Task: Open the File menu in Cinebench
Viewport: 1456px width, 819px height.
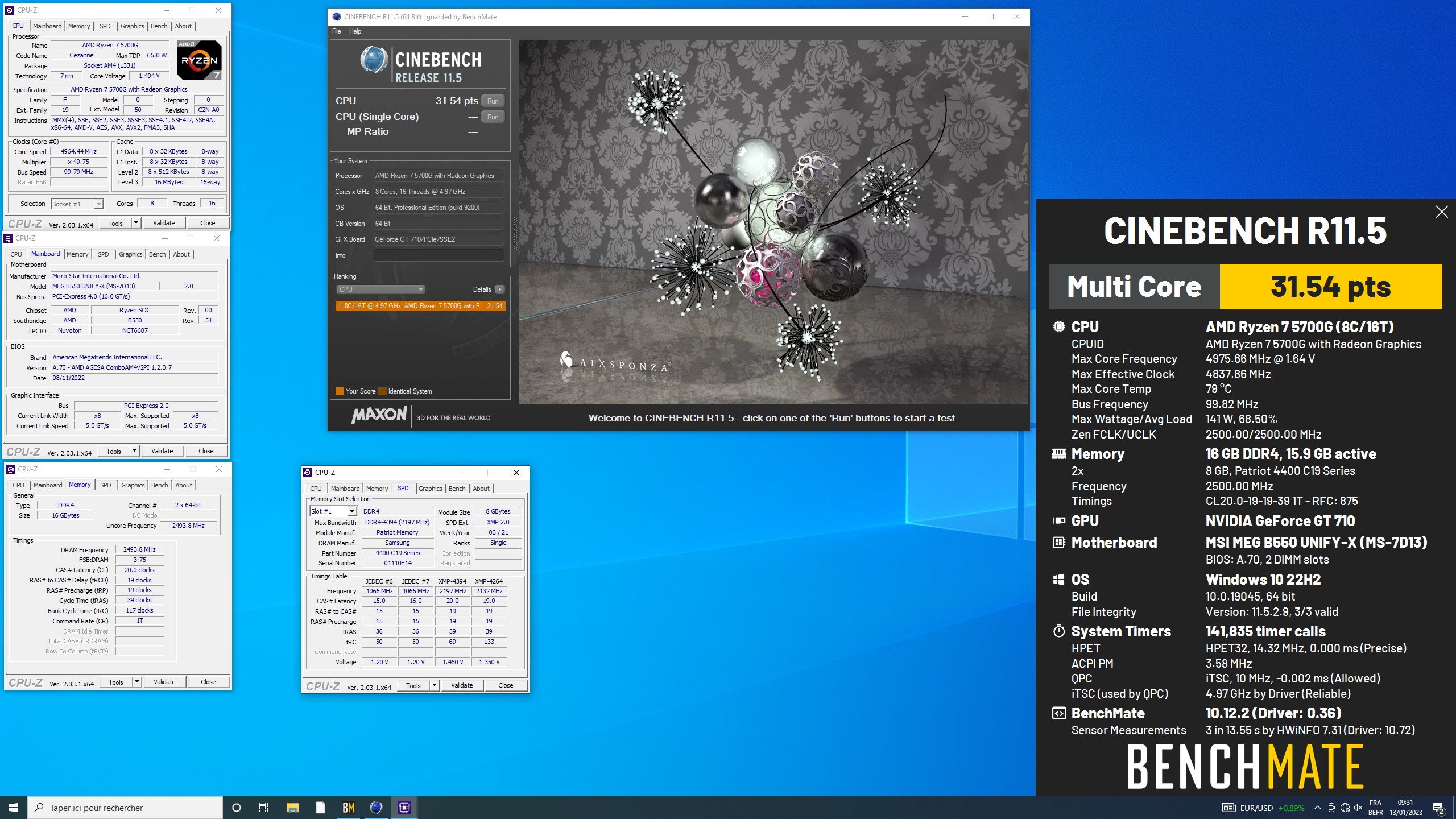Action: point(337,31)
